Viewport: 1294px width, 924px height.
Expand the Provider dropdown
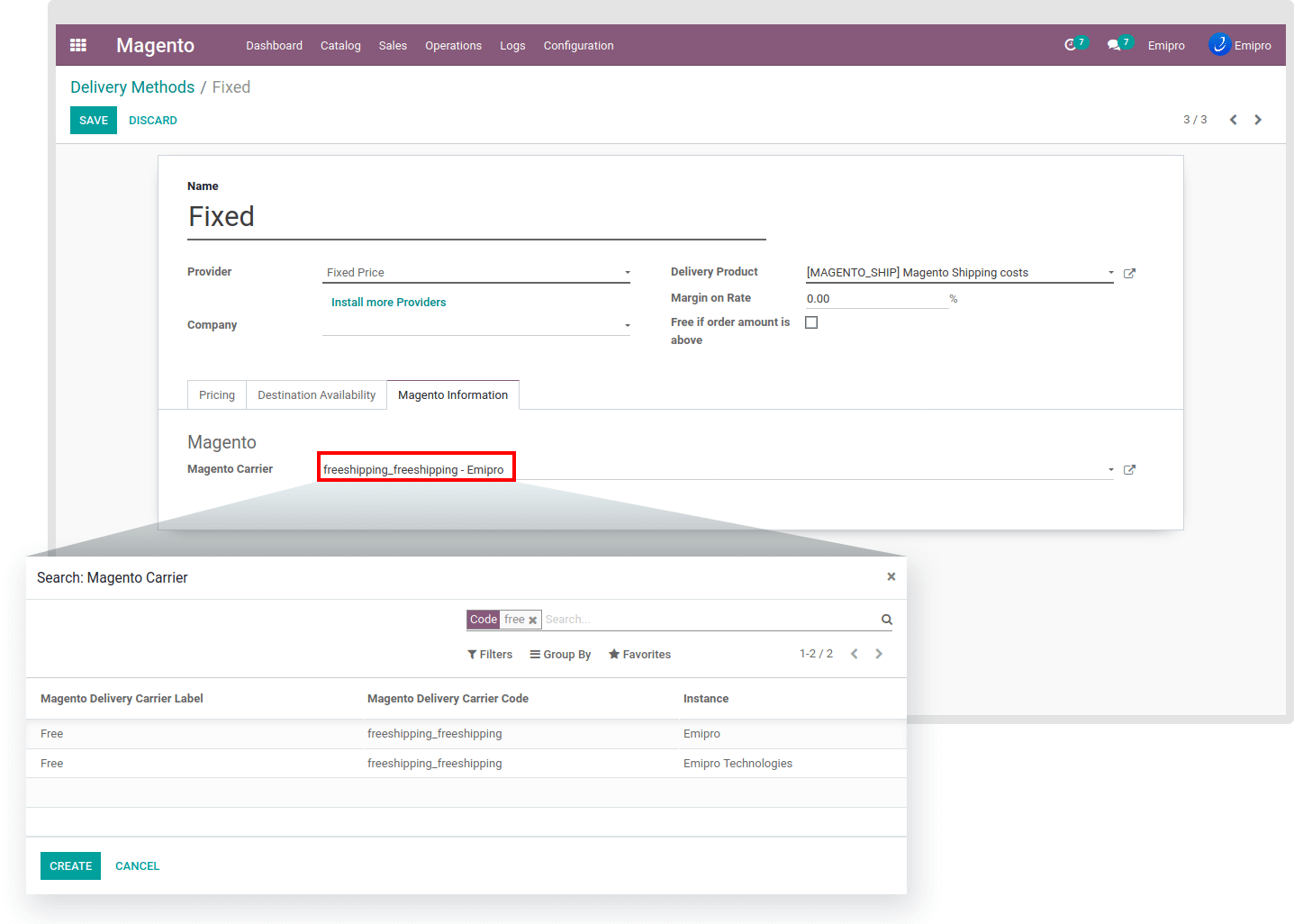(x=628, y=273)
